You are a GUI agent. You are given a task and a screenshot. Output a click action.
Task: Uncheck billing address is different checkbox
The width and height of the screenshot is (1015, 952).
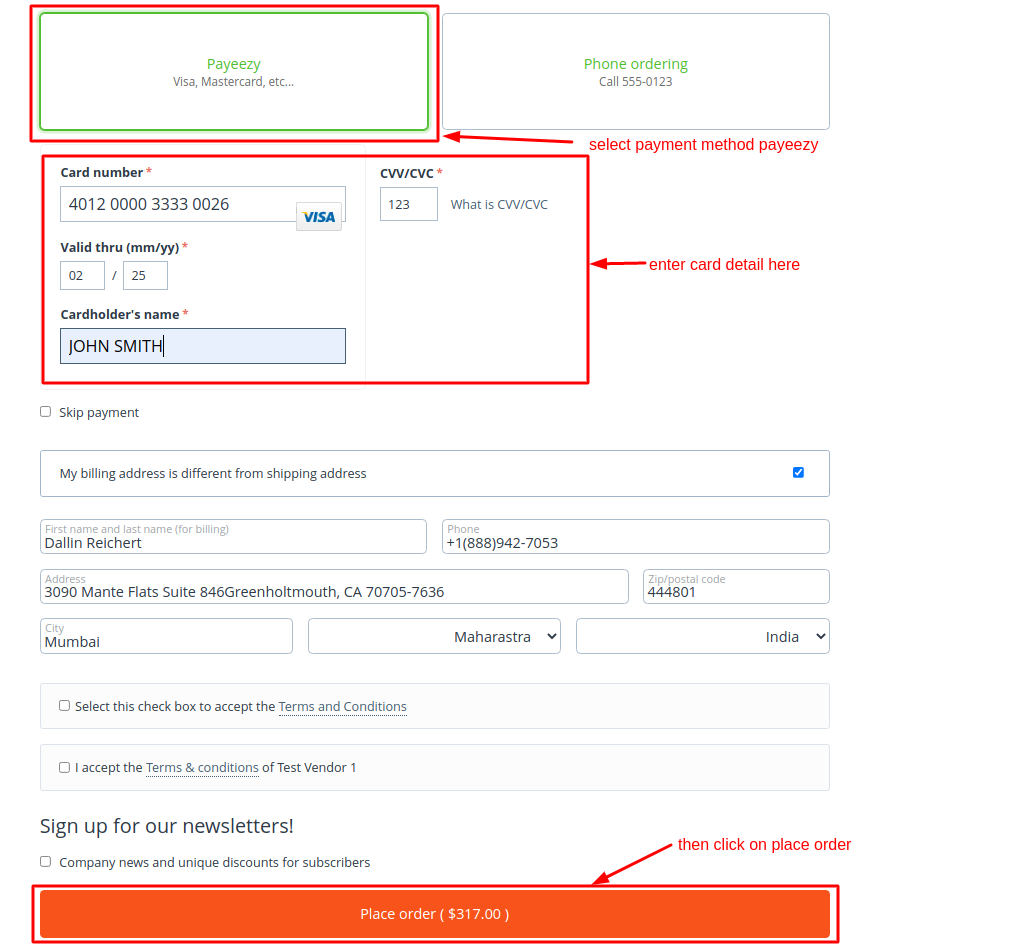click(798, 472)
